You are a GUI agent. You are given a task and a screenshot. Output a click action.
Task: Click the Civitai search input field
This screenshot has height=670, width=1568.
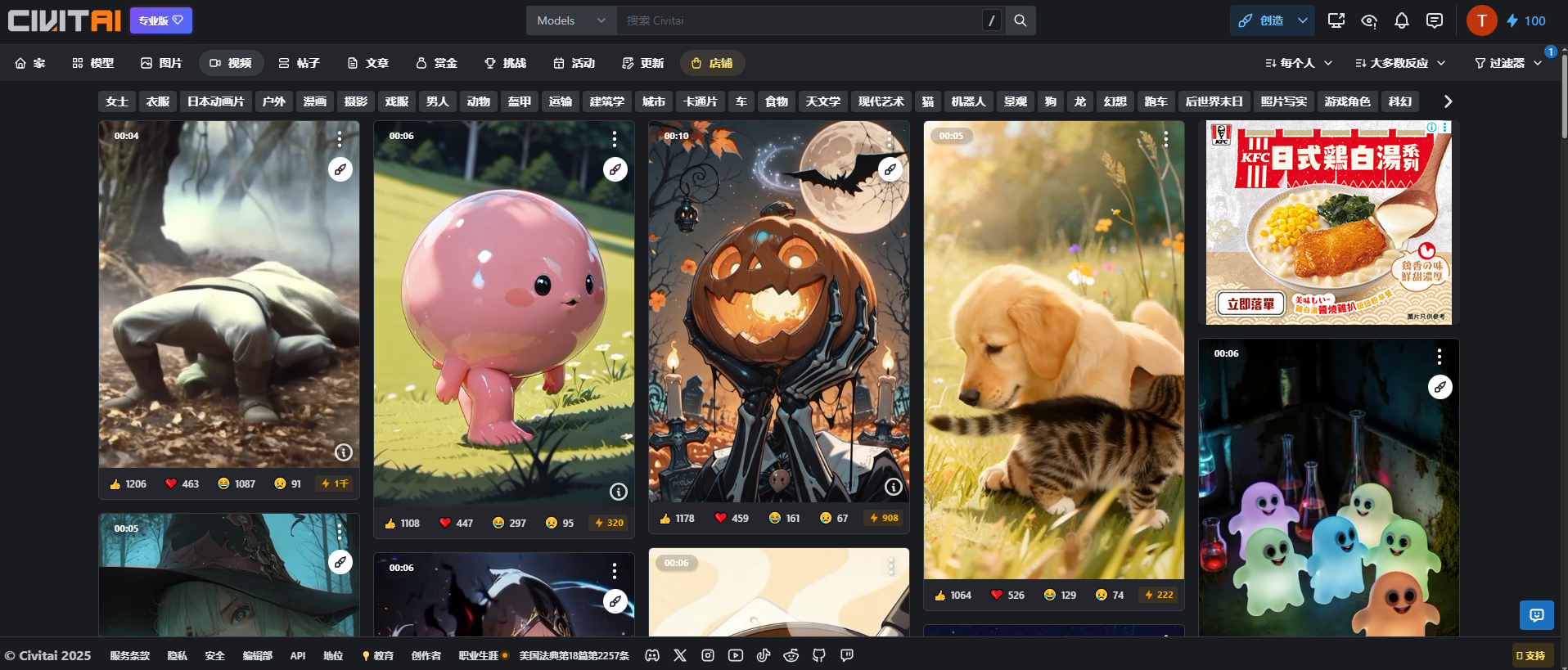tap(798, 20)
